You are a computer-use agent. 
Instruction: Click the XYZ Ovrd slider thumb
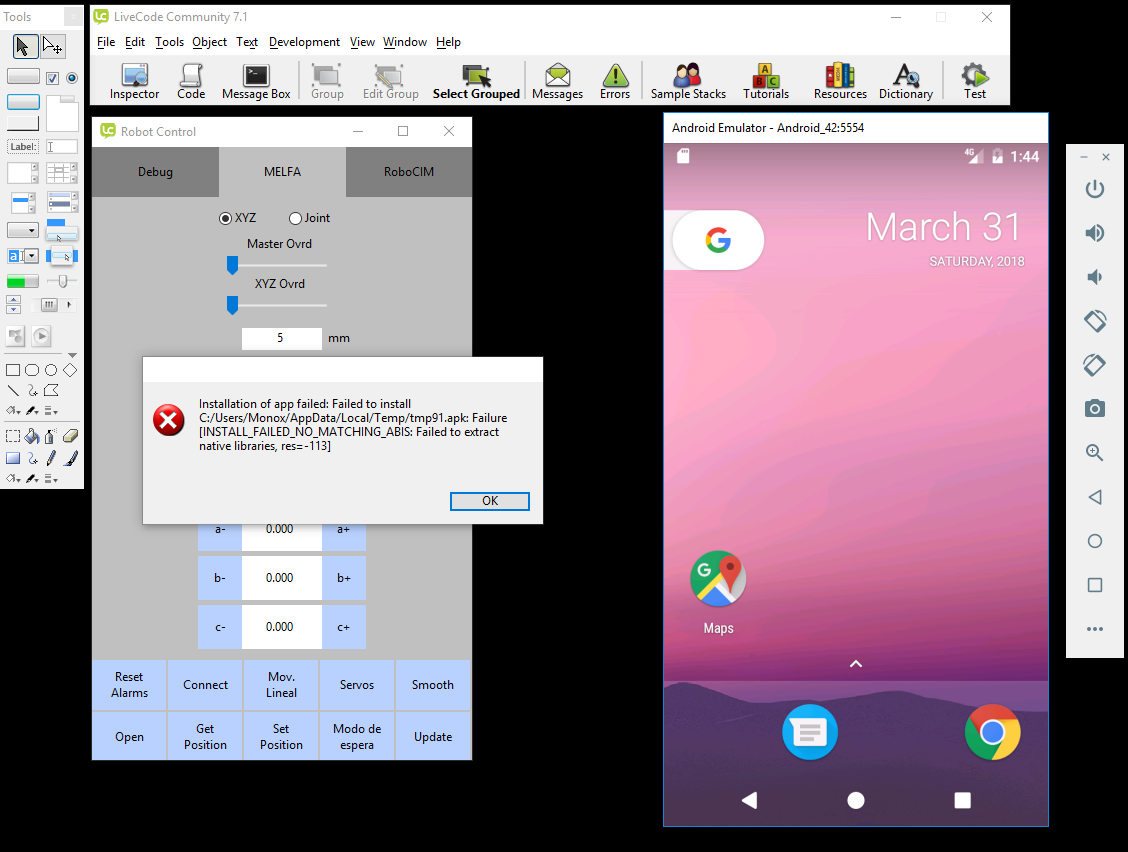coord(232,305)
